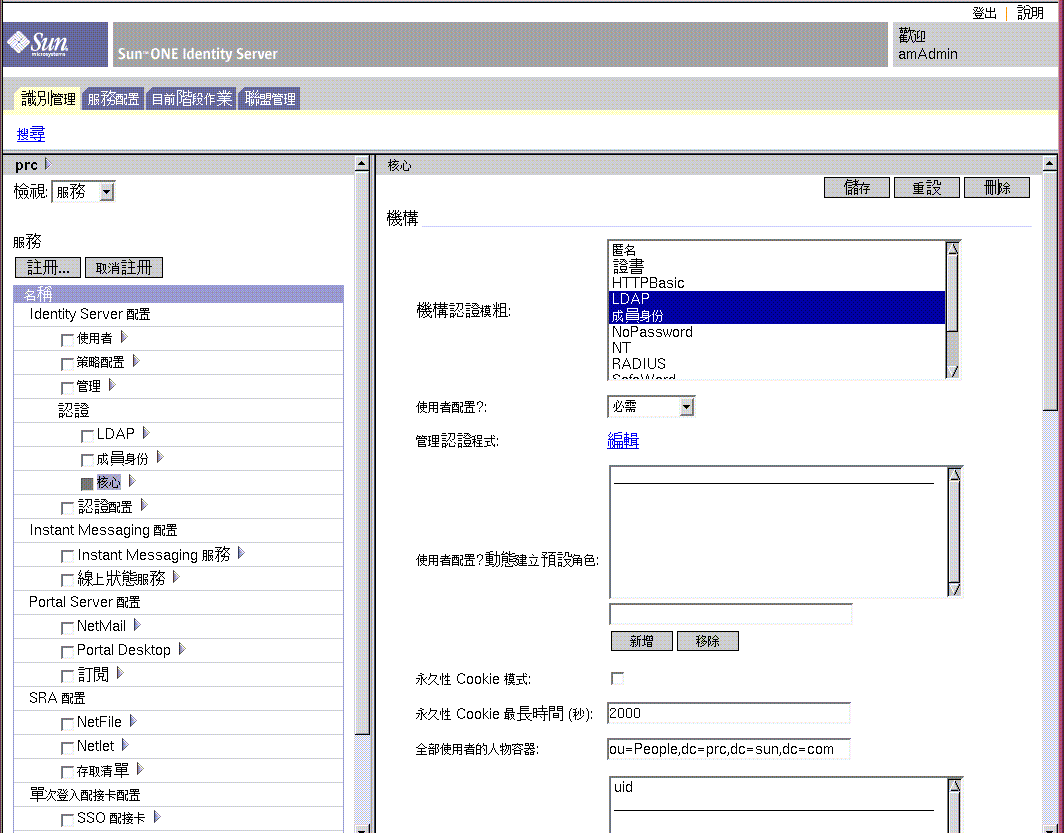Viewport: 1064px width, 833px height.
Task: Click the auth modules list scrollbar
Action: point(953,309)
